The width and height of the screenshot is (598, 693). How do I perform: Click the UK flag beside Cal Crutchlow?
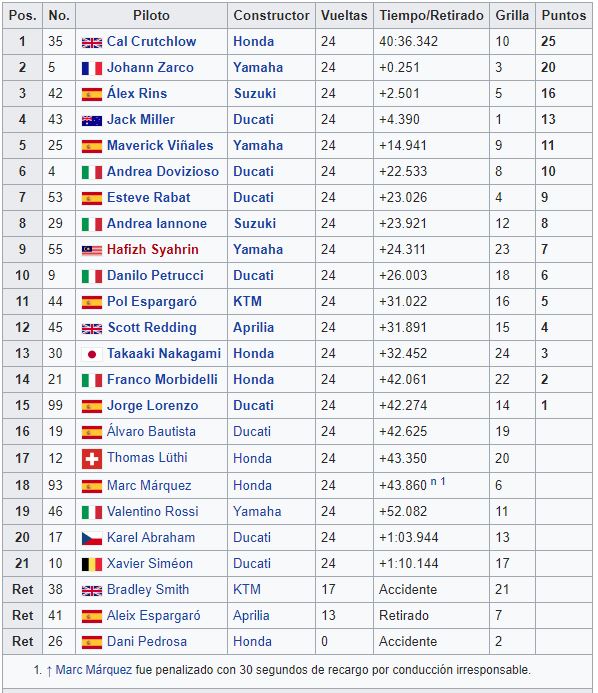(92, 42)
